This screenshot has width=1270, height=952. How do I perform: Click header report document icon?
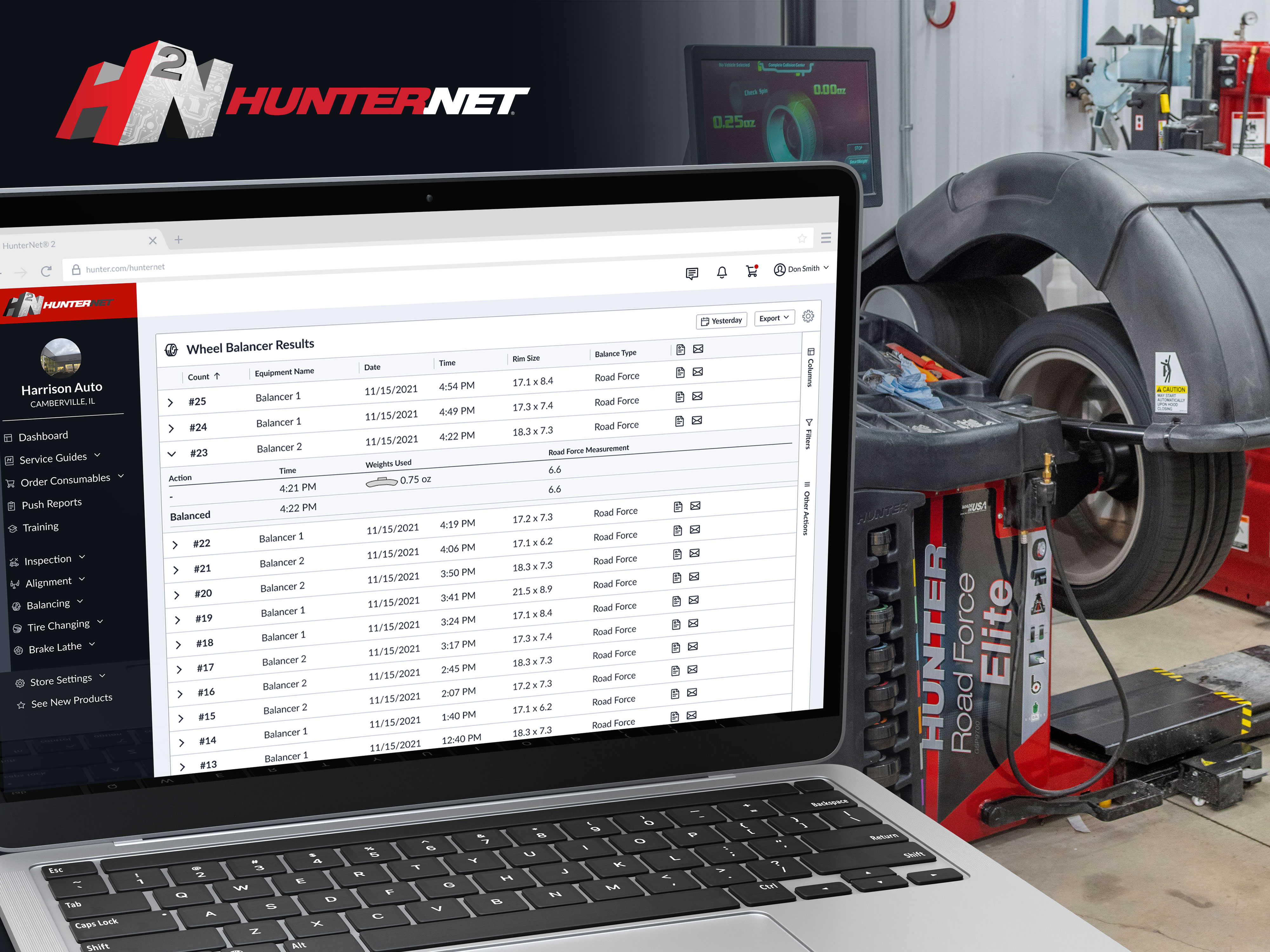coord(681,349)
